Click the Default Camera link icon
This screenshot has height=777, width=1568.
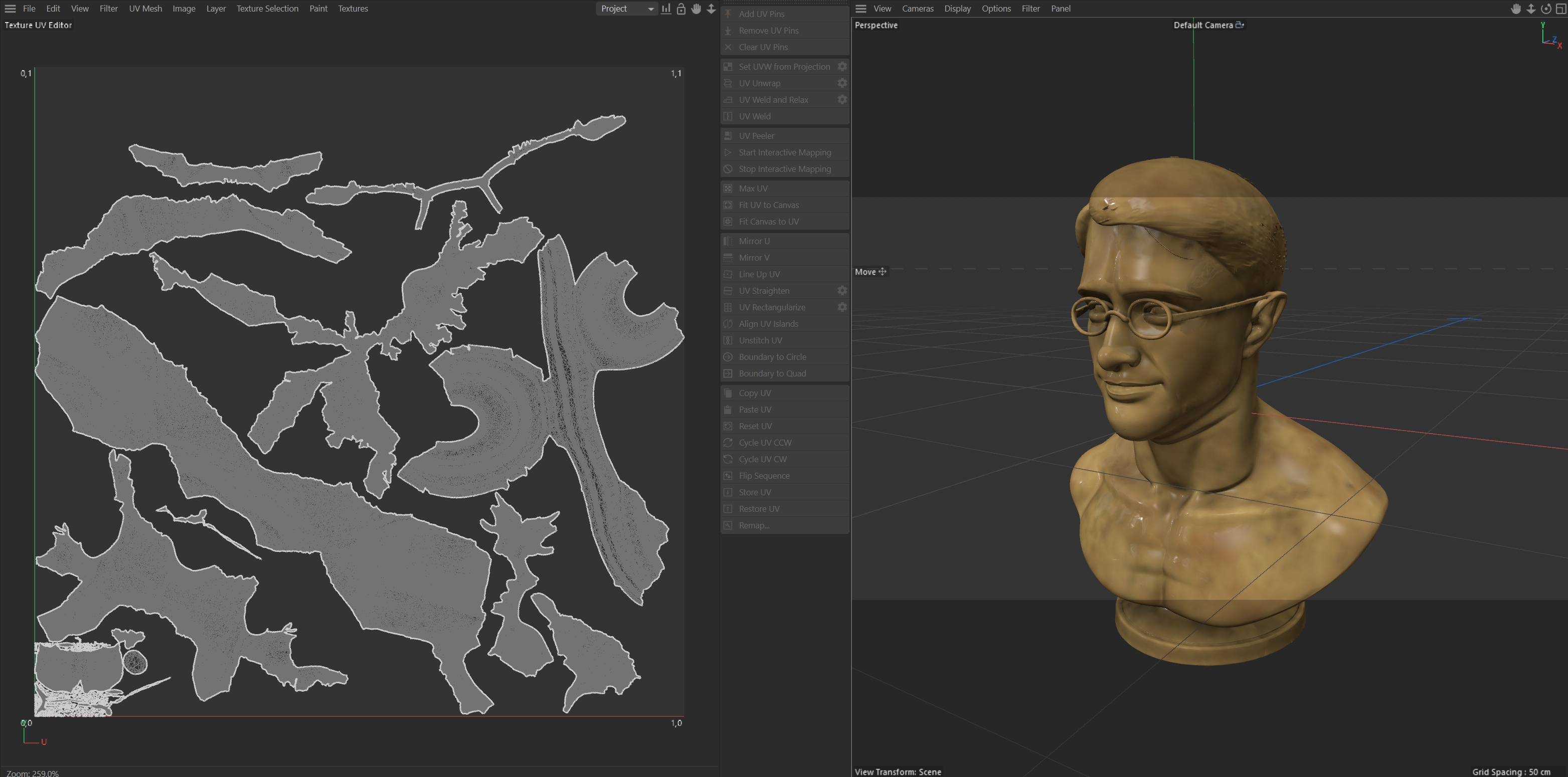tap(1239, 25)
